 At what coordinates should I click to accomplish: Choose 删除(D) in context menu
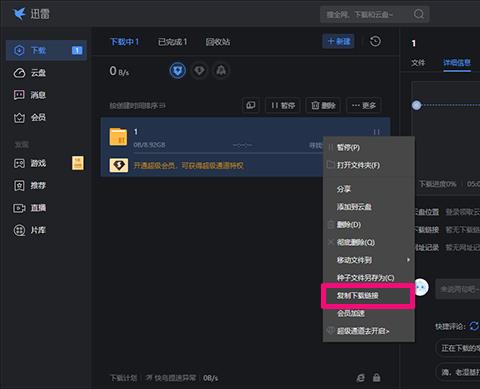[x=369, y=224]
